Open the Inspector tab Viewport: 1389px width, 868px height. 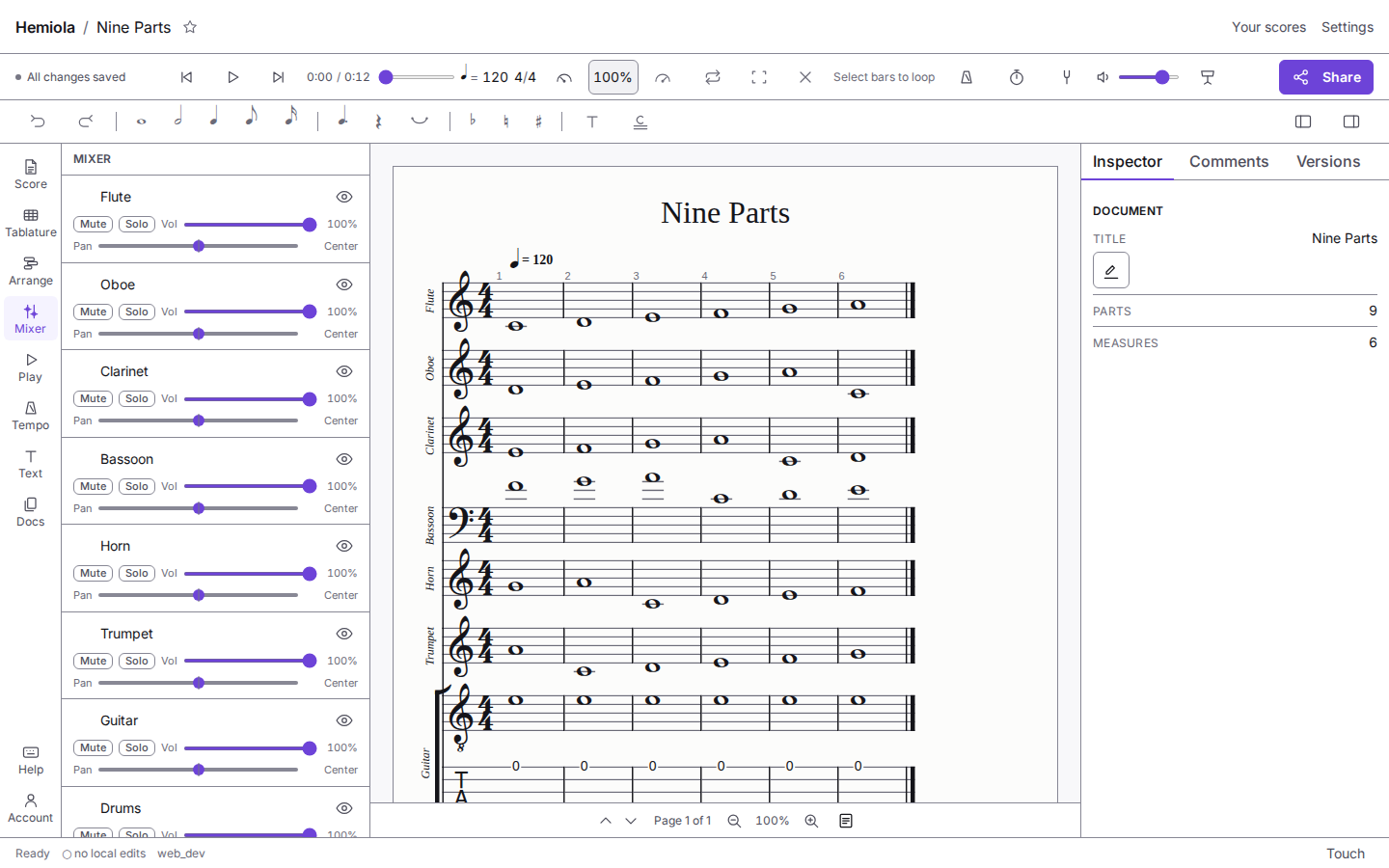[x=1128, y=162]
